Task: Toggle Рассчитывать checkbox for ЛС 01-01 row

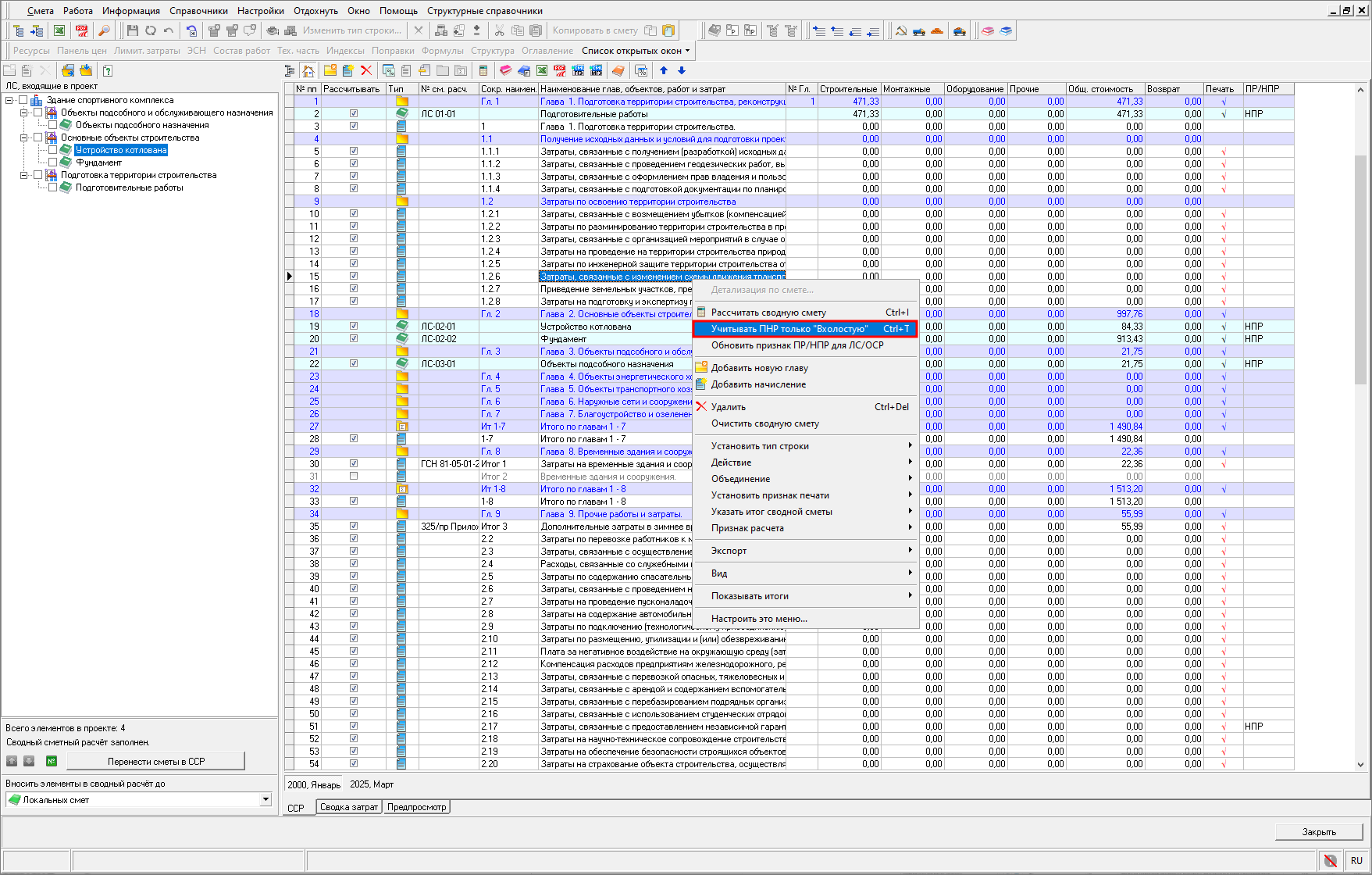Action: pos(354,114)
